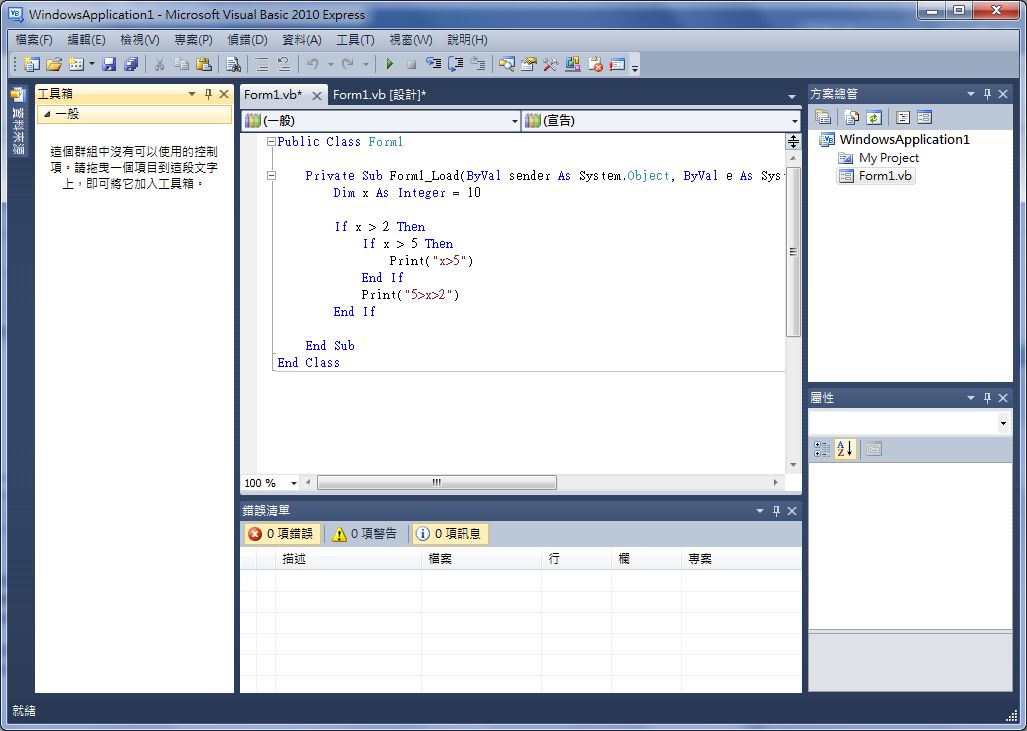
Task: Click the View Code icon in Solution Explorer
Action: (x=903, y=117)
